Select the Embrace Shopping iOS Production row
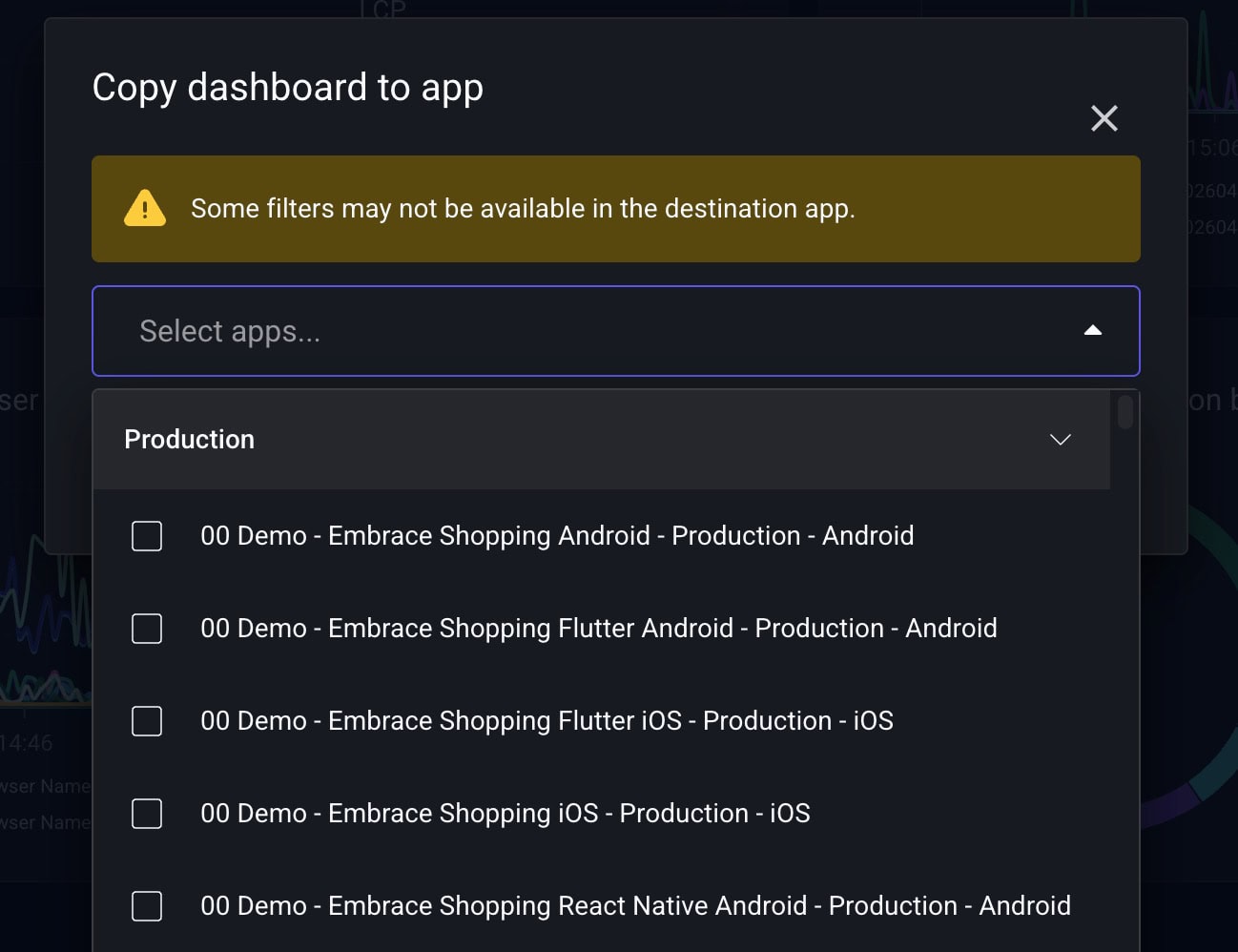 [505, 814]
